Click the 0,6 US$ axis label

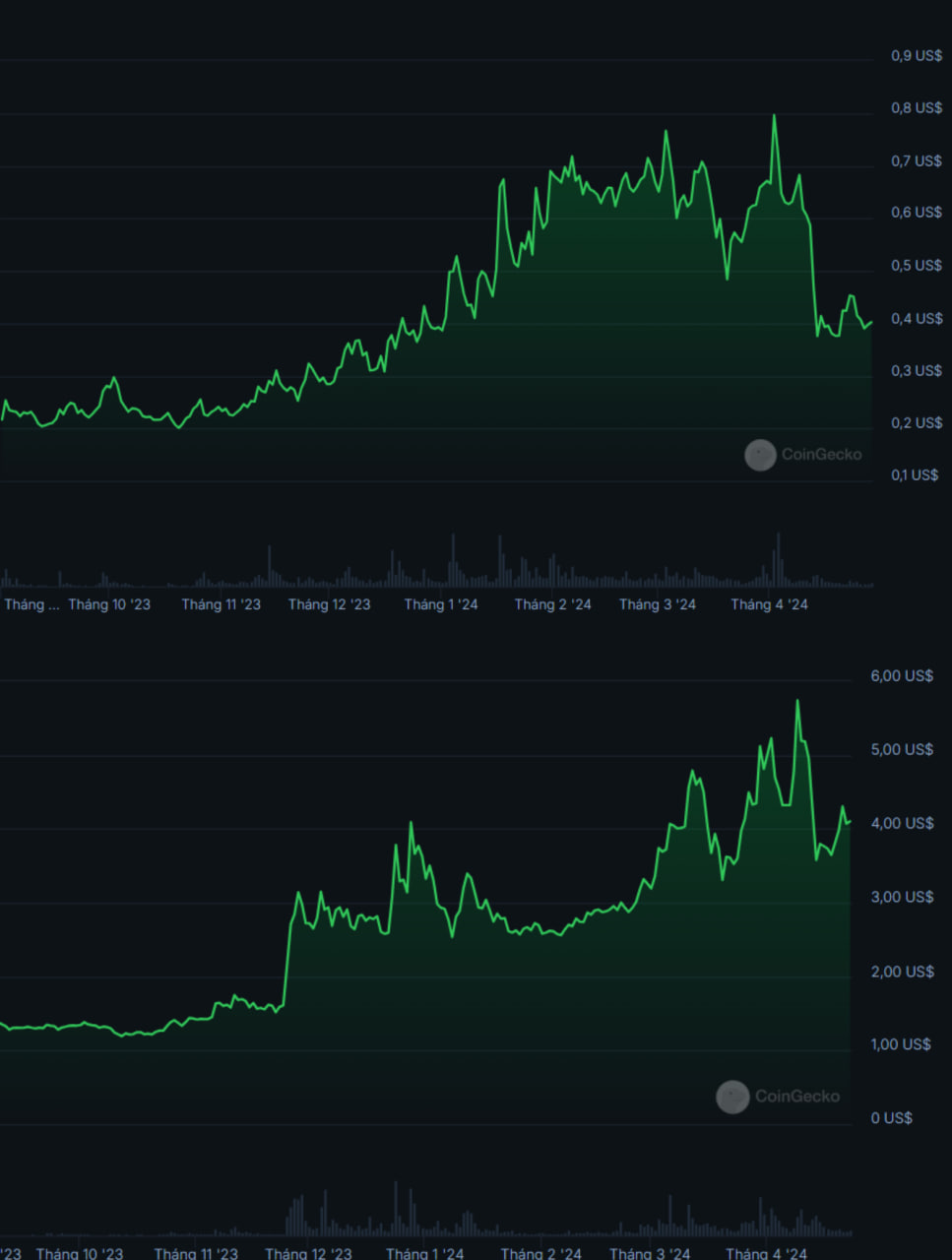pyautogui.click(x=917, y=213)
